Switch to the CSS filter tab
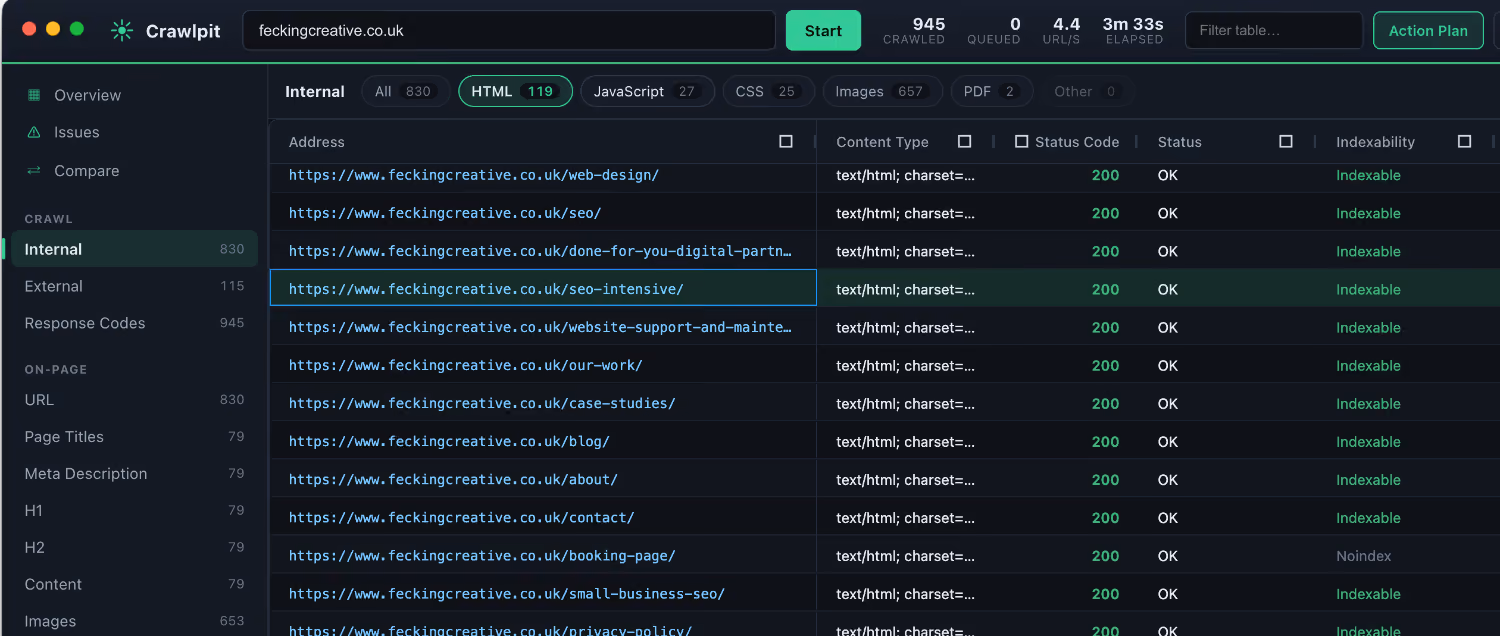Screen dimensions: 1500x636 pos(768,91)
